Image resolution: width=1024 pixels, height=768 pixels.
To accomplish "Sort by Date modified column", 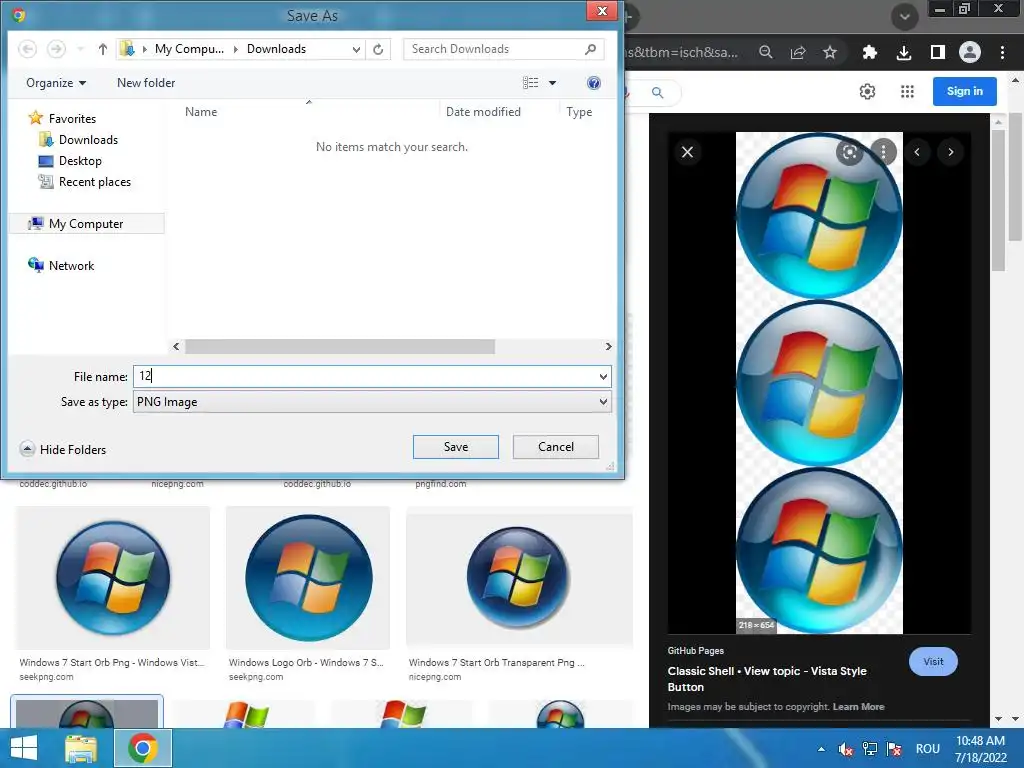I will 483,112.
